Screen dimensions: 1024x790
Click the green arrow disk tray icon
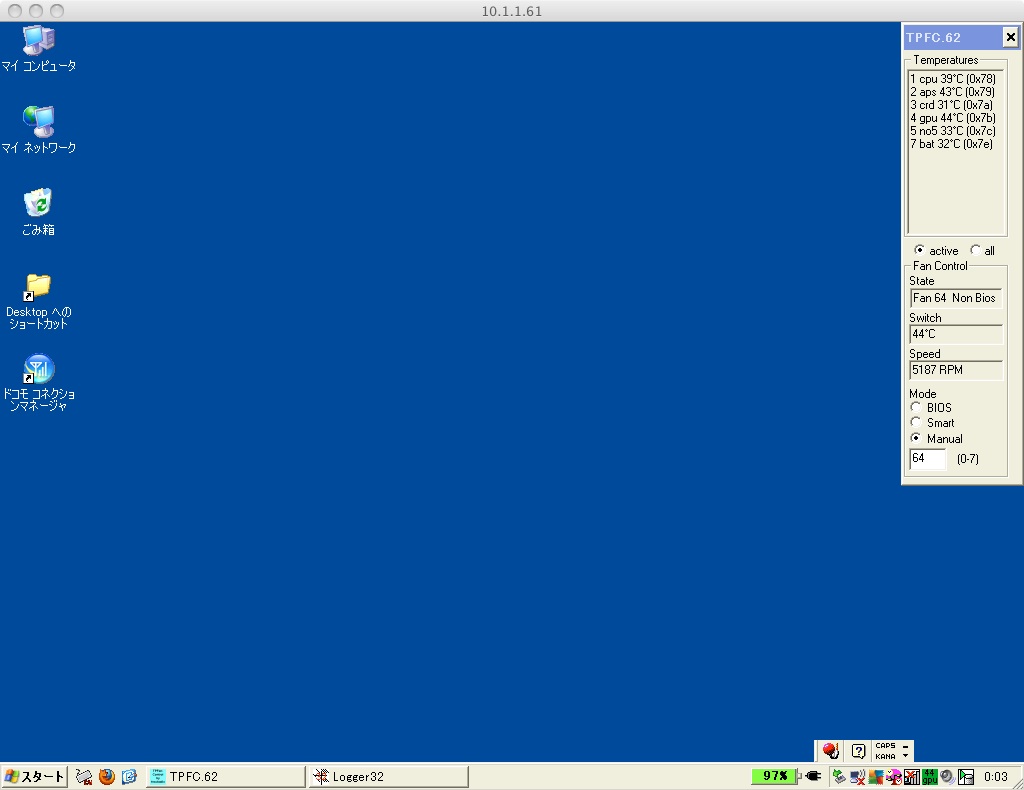(x=965, y=776)
